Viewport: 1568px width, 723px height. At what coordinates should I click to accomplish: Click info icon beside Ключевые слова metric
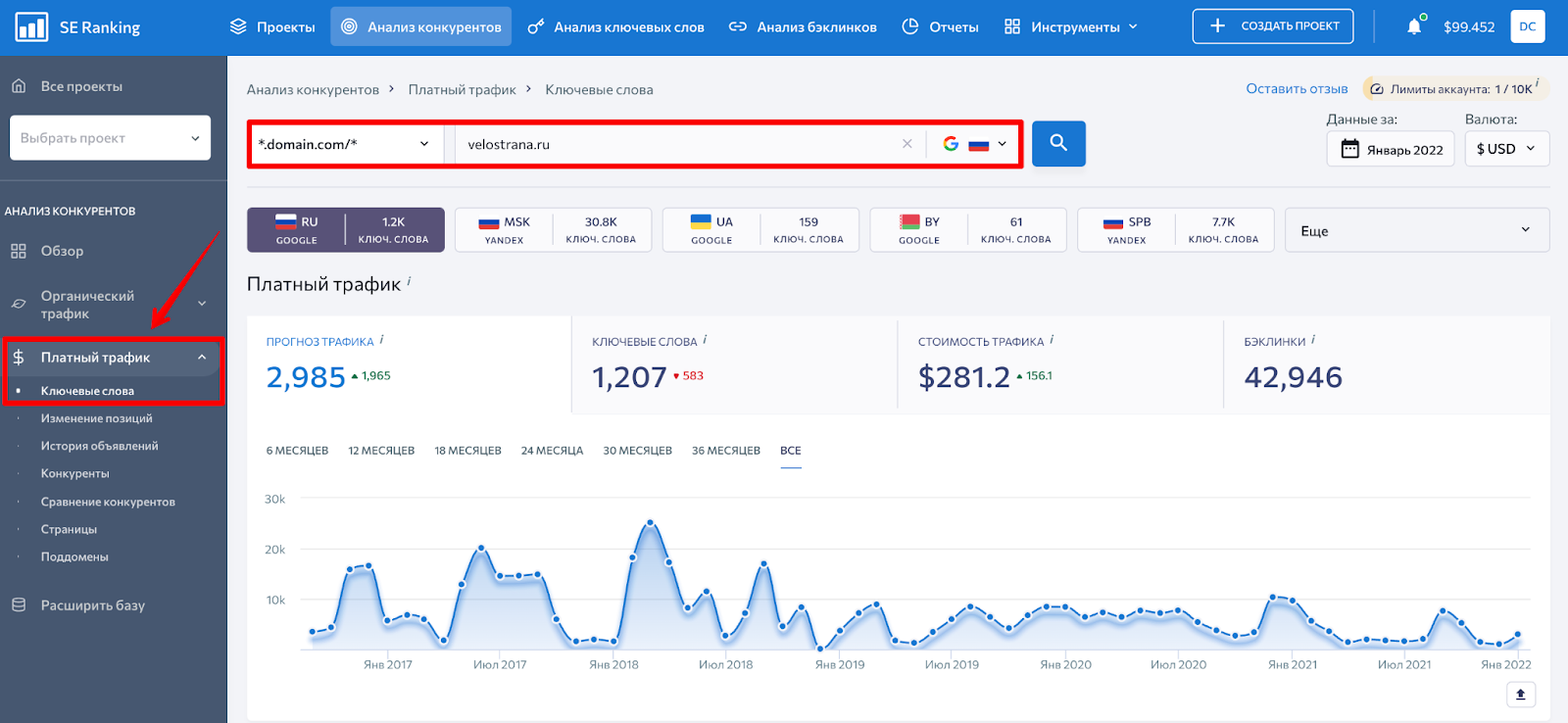click(705, 339)
